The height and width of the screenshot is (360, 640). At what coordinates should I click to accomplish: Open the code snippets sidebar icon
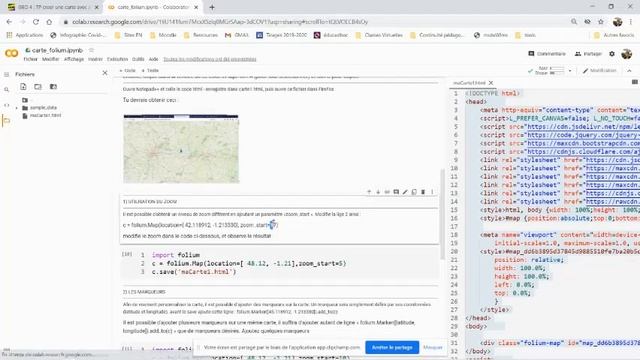tap(6, 105)
